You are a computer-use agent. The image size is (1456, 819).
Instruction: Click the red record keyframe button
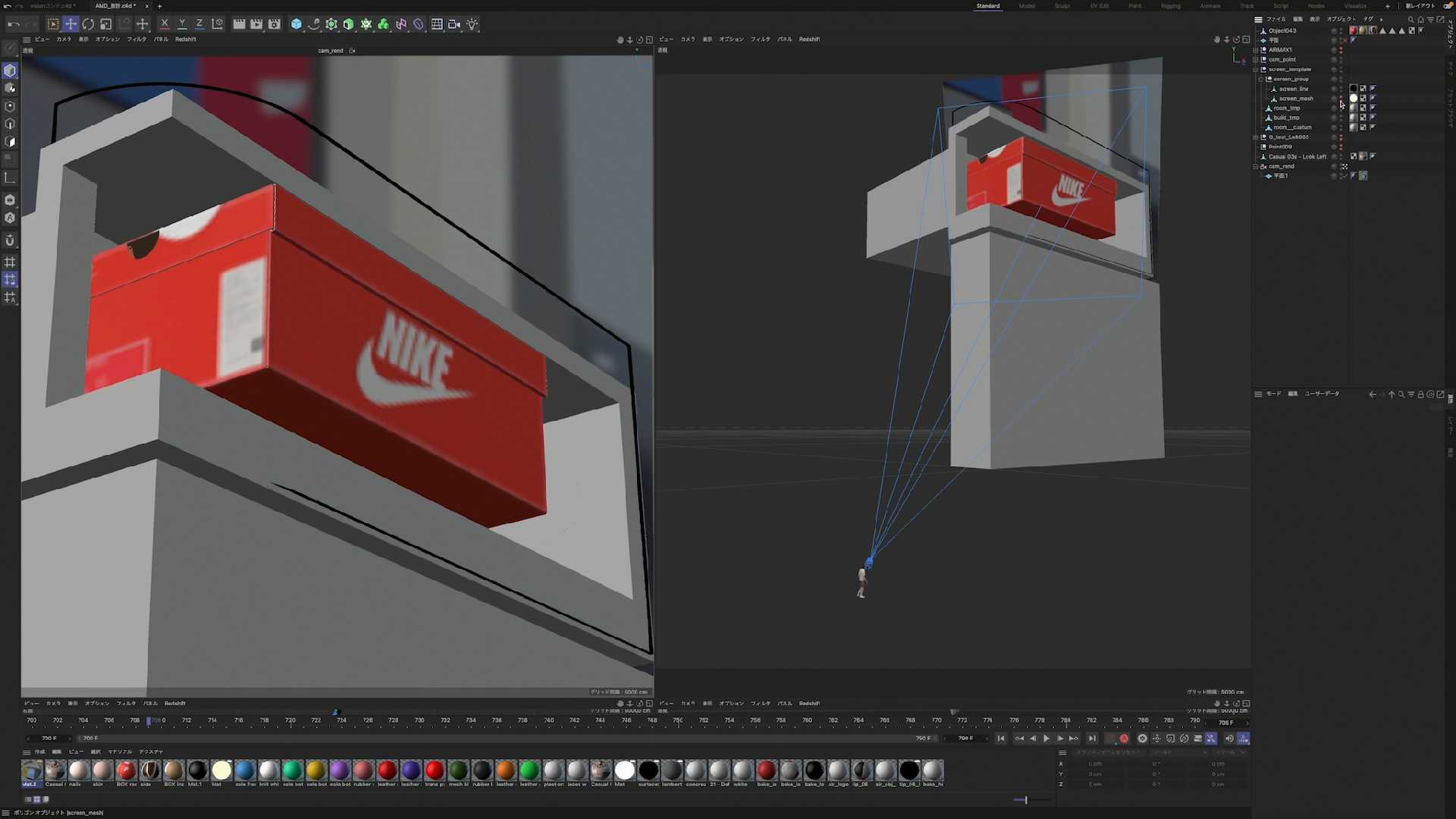coord(1124,739)
